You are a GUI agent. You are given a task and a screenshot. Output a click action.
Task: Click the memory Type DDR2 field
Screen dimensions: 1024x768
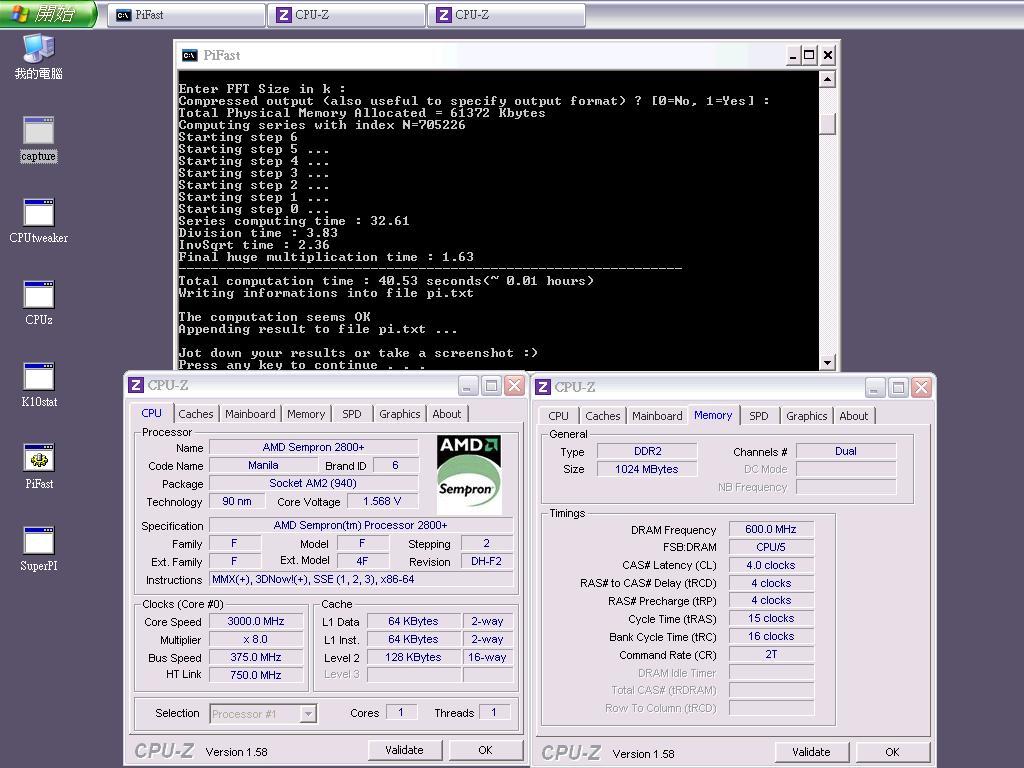coord(647,451)
